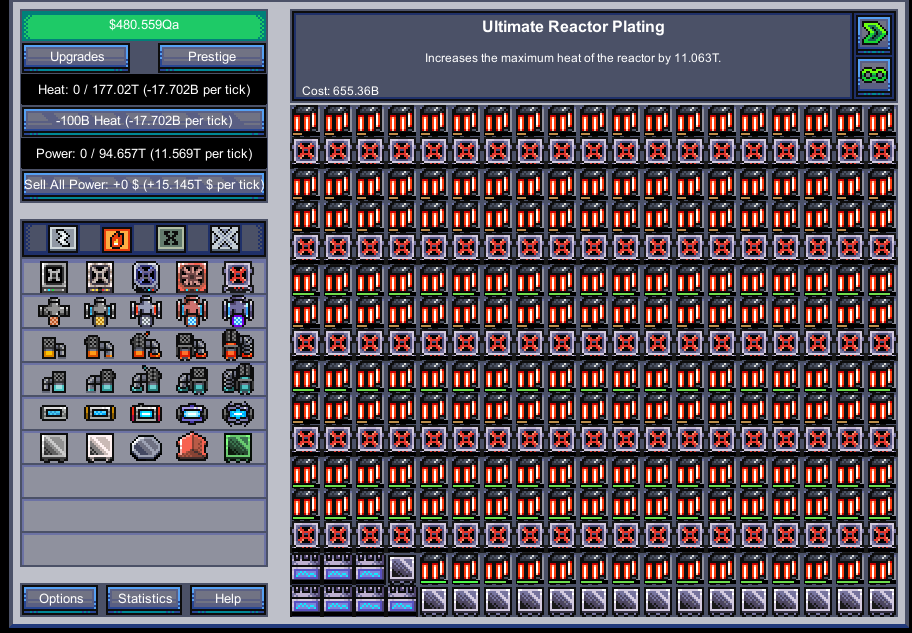Select the white second-tier reactor plating
This screenshot has width=912, height=633.
100,447
